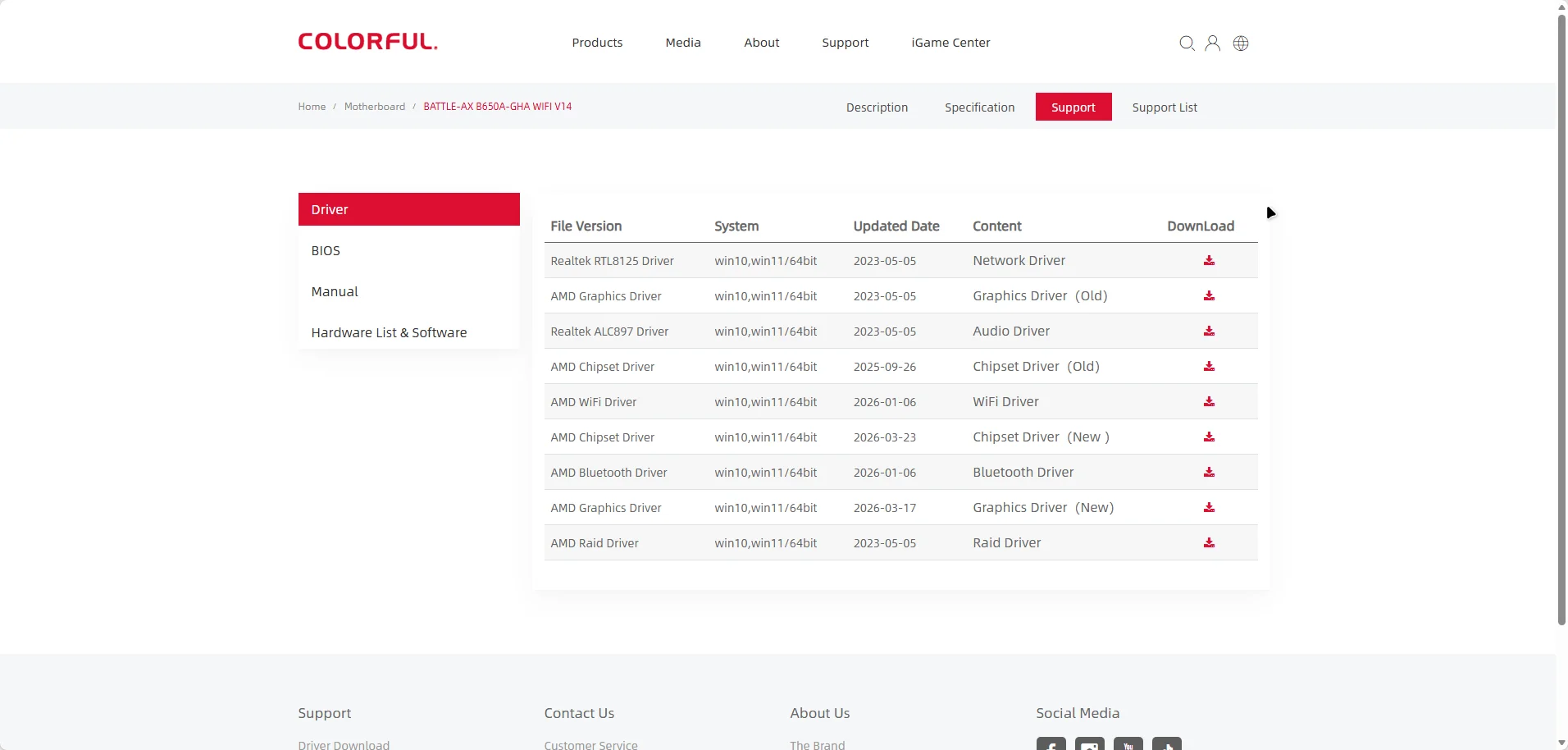Switch to the Description tab
The height and width of the screenshot is (750, 1568).
coord(877,107)
